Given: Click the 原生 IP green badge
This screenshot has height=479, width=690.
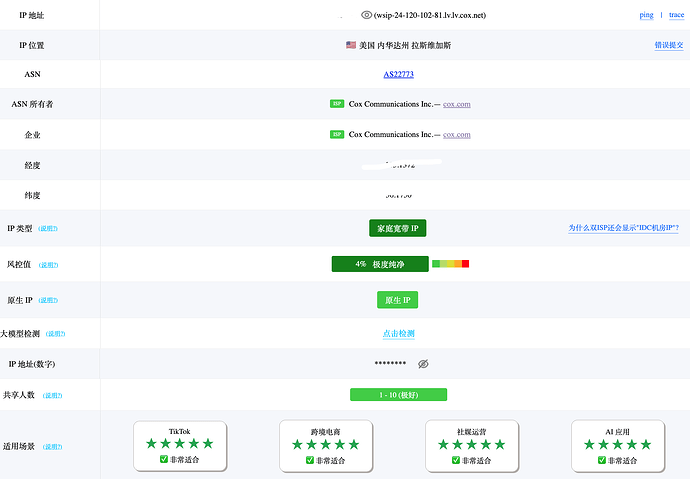Looking at the screenshot, I should [x=397, y=300].
